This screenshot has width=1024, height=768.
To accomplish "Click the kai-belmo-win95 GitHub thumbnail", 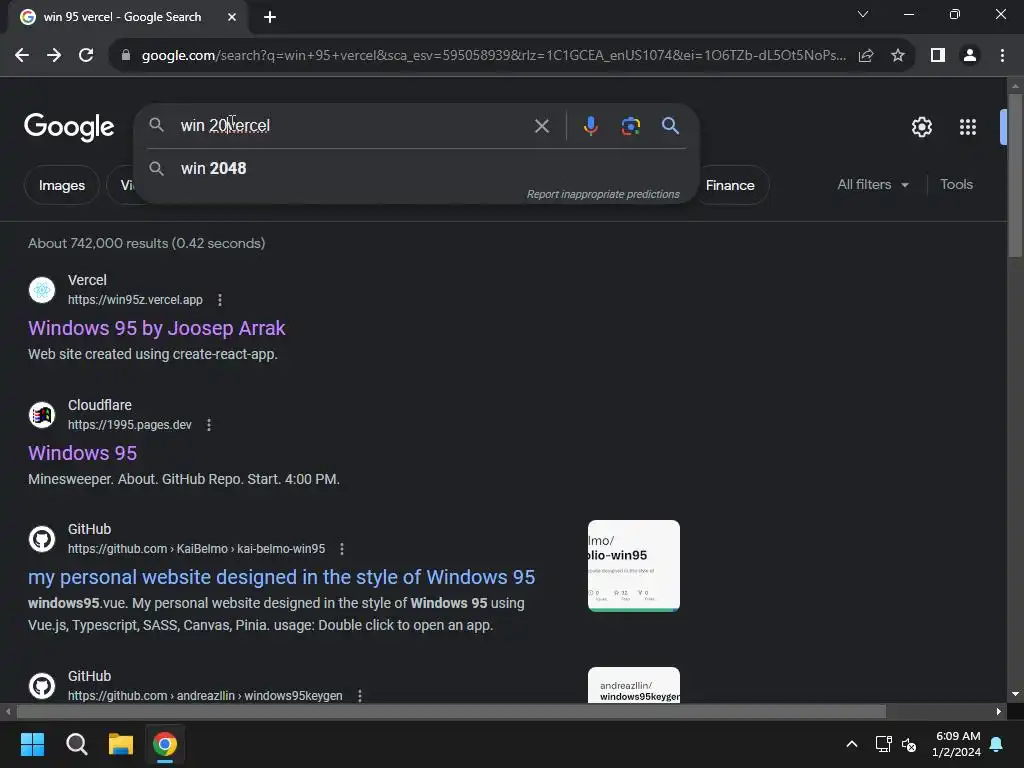I will [x=633, y=566].
